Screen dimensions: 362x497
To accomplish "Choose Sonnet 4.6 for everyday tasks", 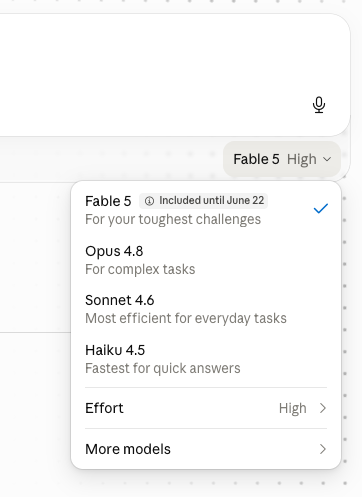I will (x=206, y=309).
